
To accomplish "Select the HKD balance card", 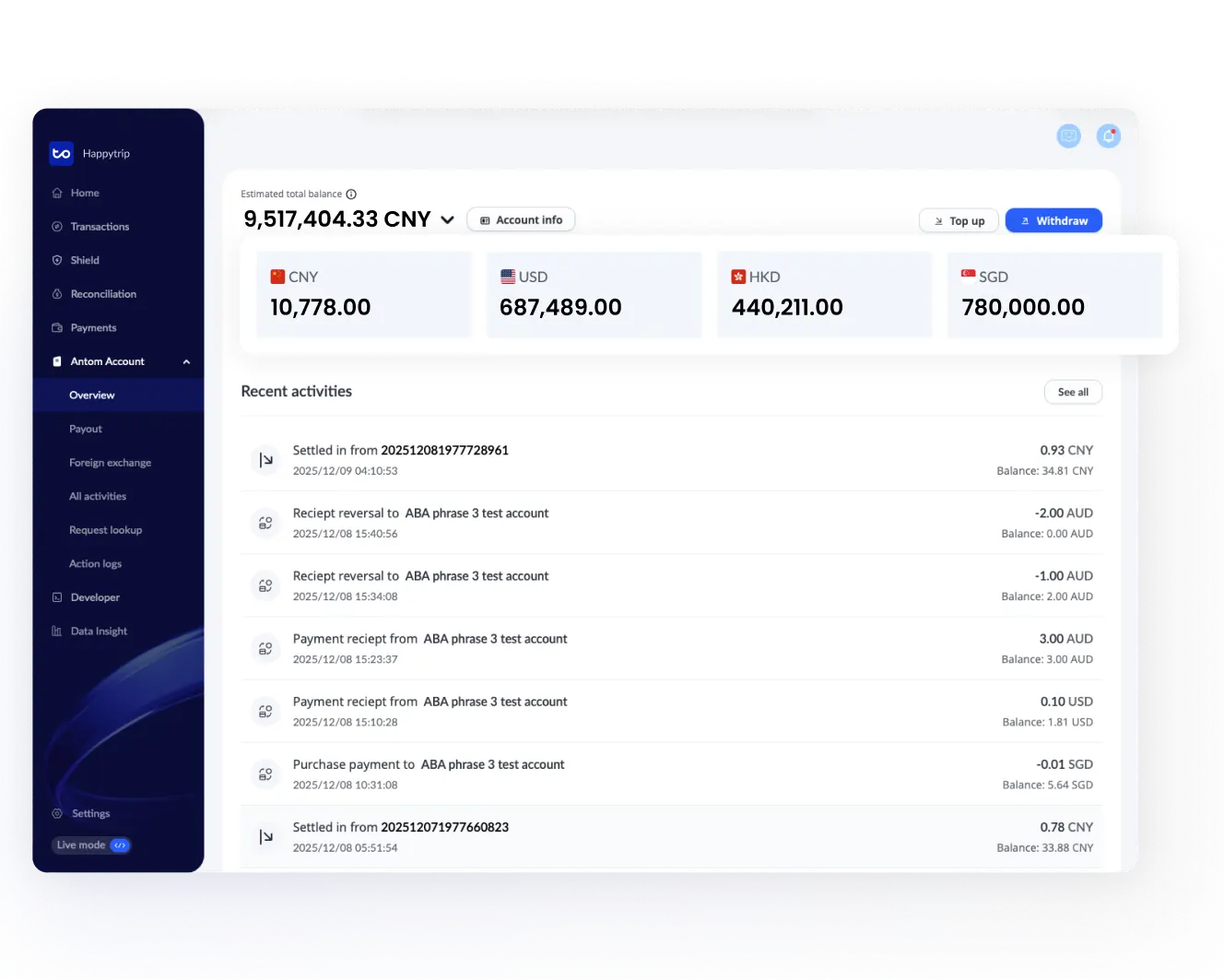I will [825, 295].
